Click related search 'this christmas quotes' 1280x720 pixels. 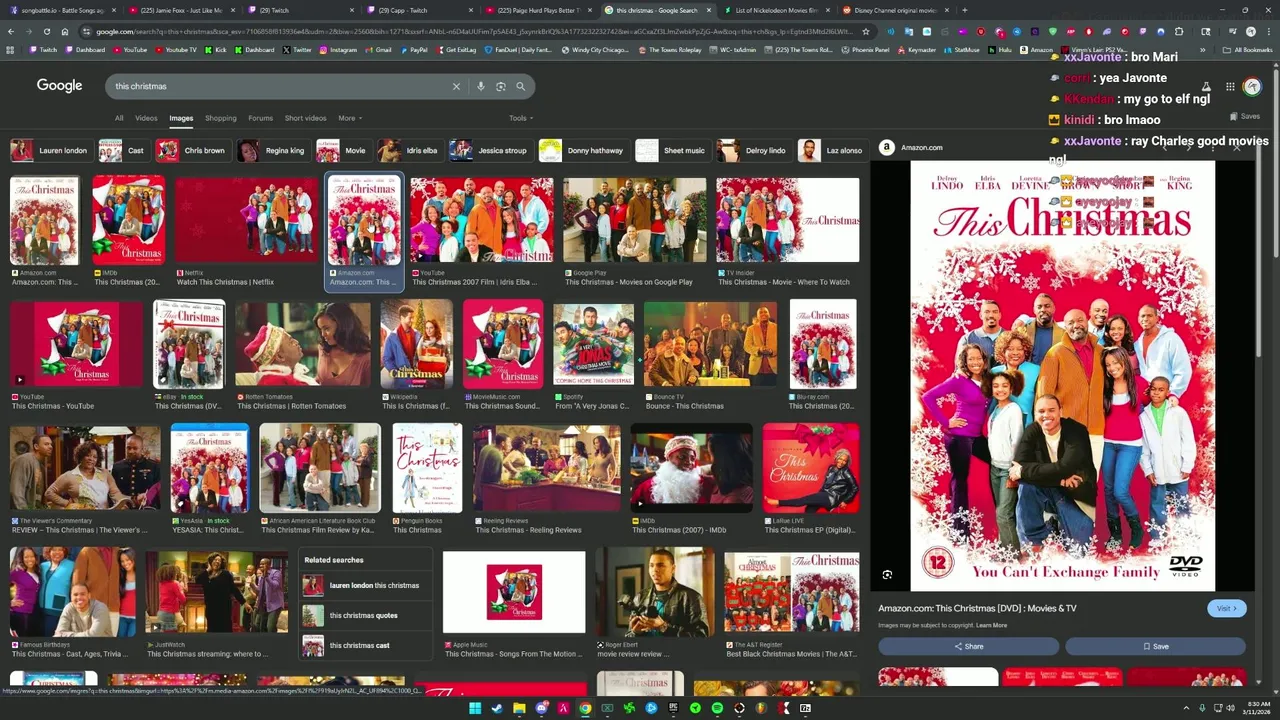point(364,615)
